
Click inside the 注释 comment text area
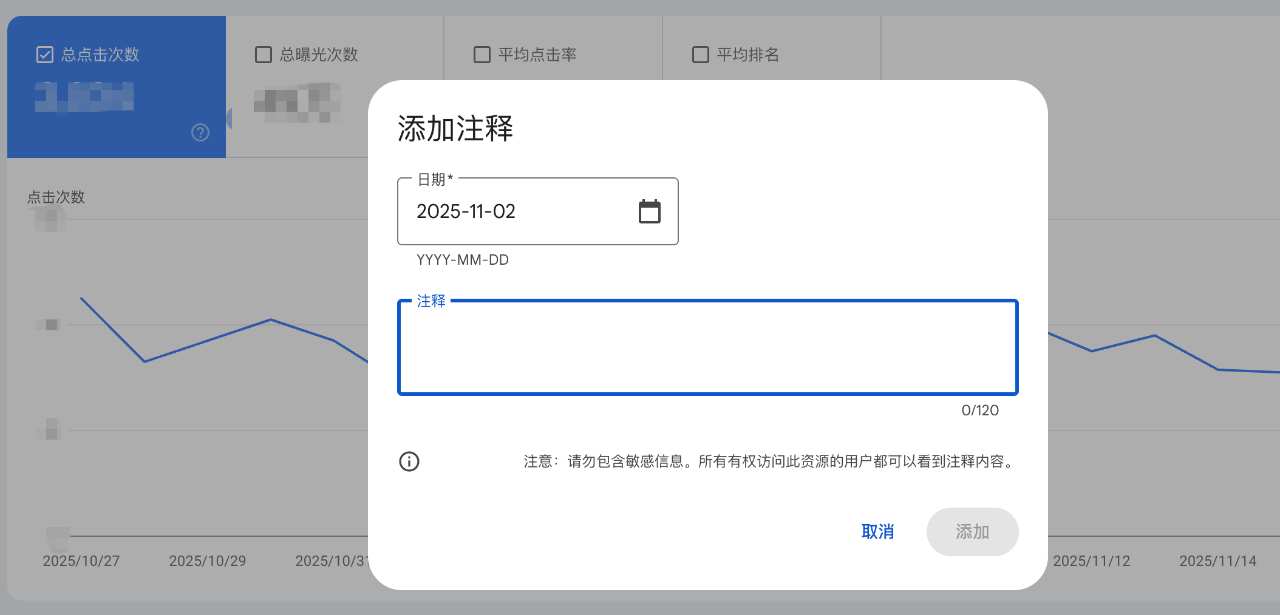(707, 347)
